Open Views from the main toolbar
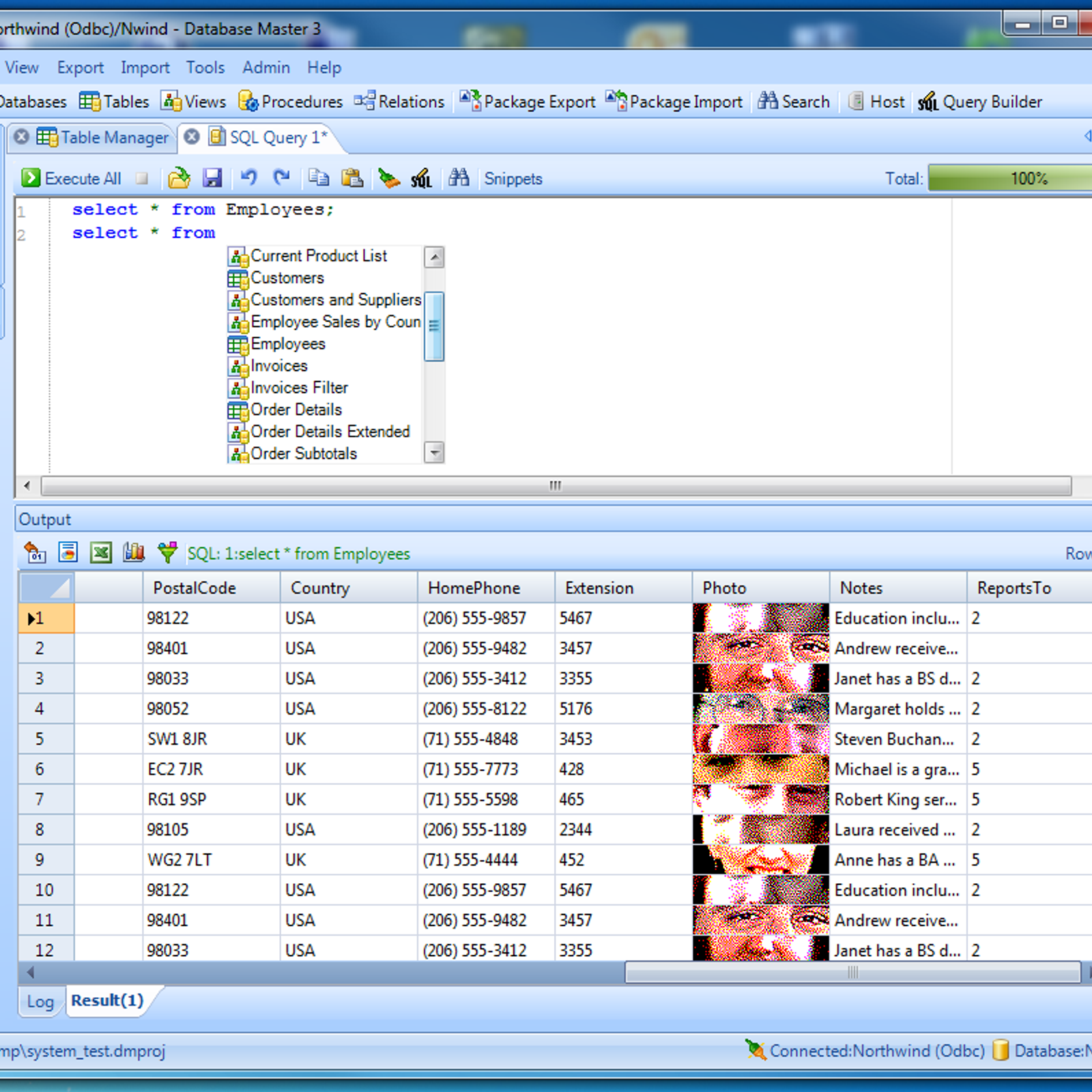Viewport: 1092px width, 1092px height. (194, 102)
